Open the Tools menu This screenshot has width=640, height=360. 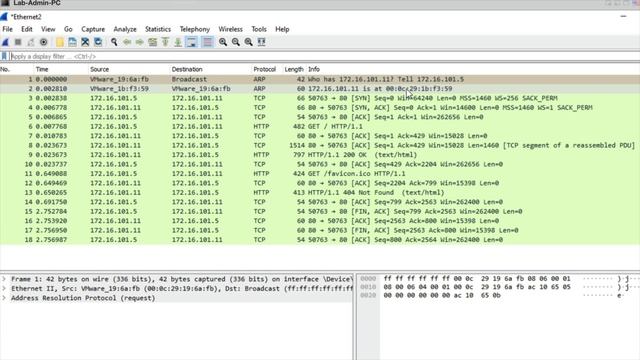tap(259, 29)
